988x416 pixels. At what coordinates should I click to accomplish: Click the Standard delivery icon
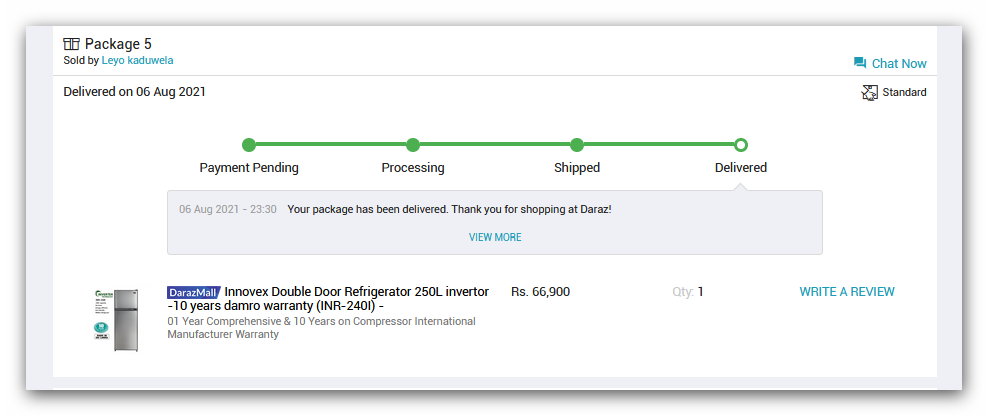point(869,93)
